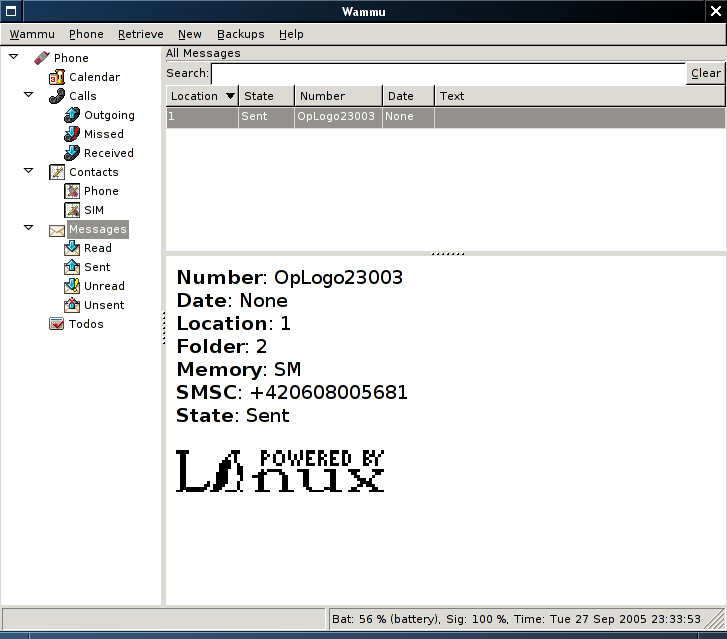Click the Folder: 2 detail line
727x639 pixels.
click(222, 346)
